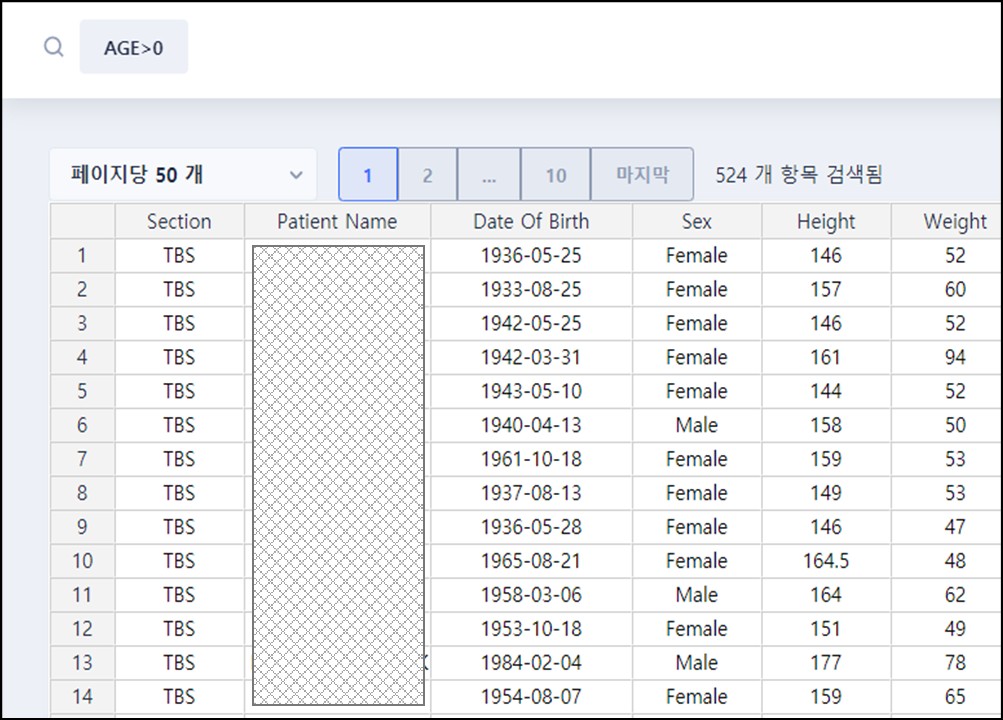Click birth date 1942-05-25
Viewport: 1003px width, 720px height.
[531, 324]
